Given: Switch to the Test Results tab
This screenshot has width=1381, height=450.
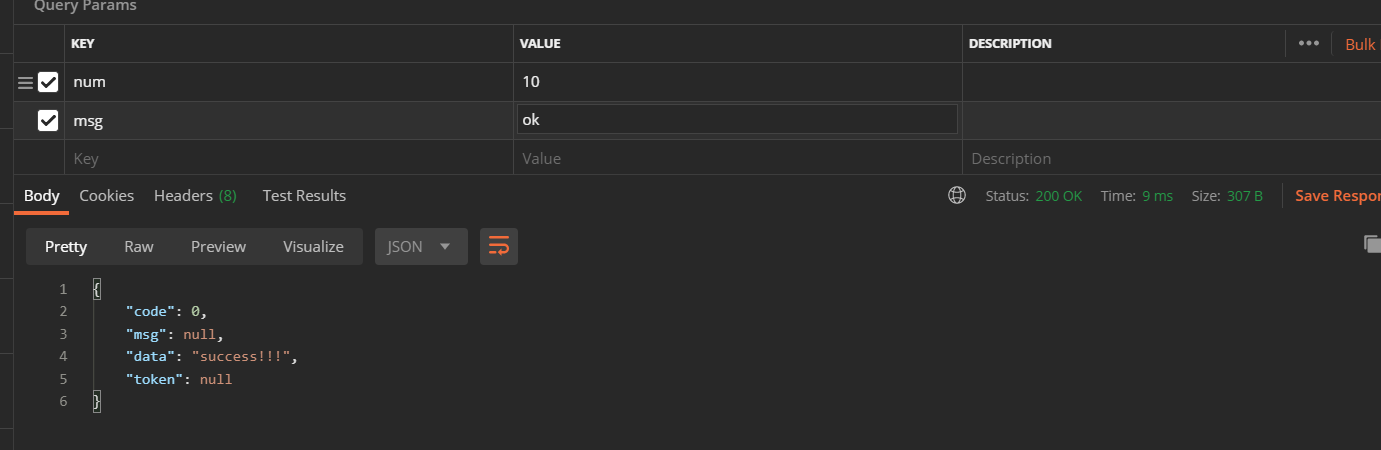Looking at the screenshot, I should coord(304,196).
